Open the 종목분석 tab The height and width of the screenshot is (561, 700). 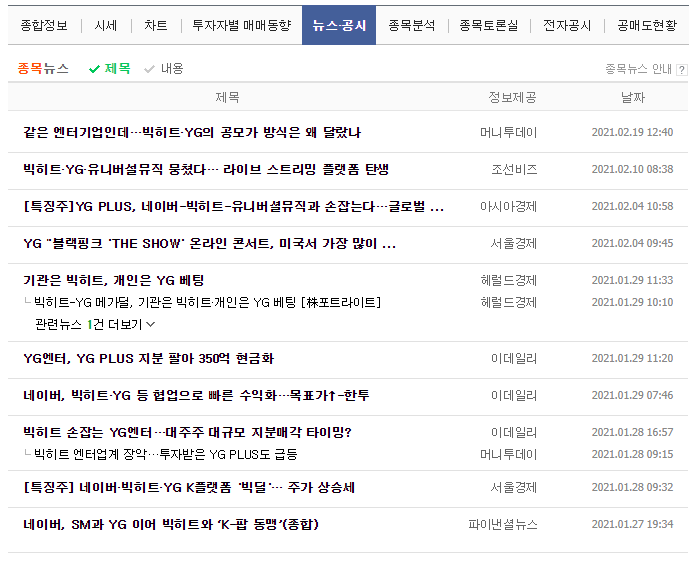coord(412,25)
